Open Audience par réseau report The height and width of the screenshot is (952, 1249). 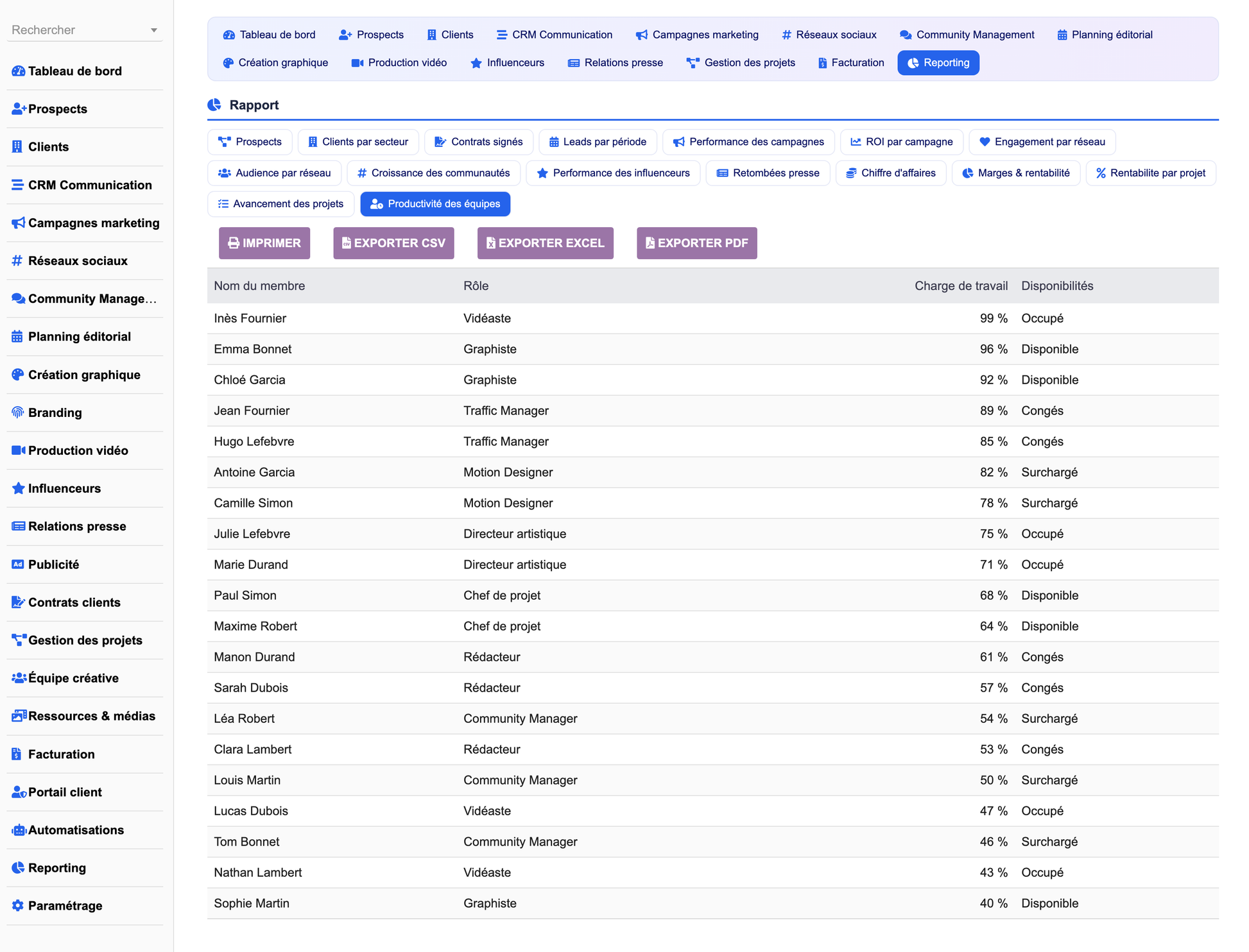[x=275, y=173]
